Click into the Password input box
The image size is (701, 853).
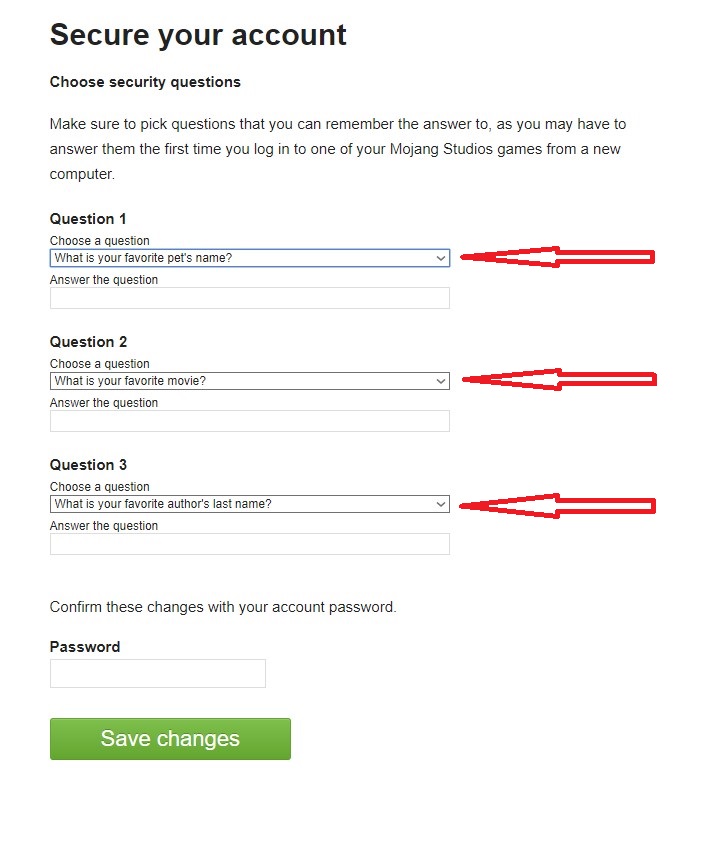157,673
